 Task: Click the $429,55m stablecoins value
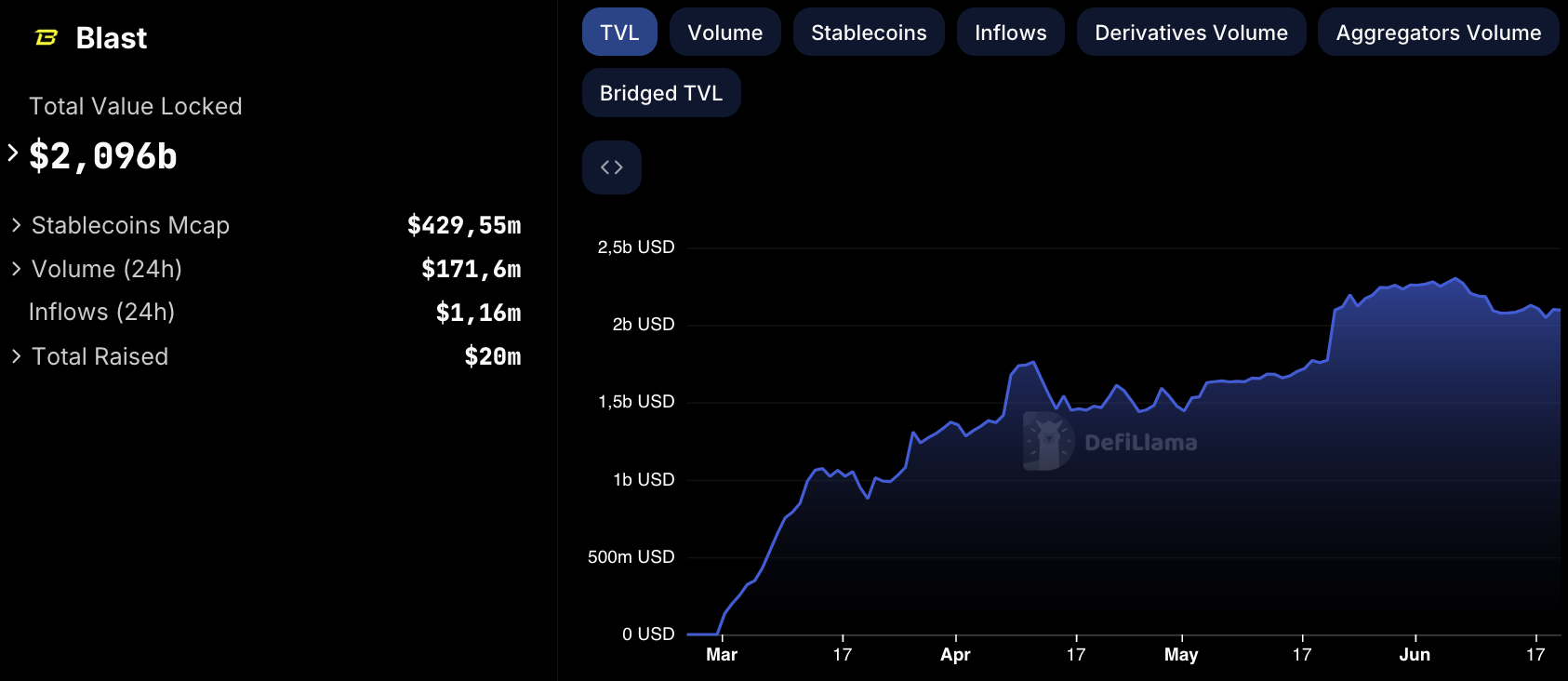tap(464, 225)
